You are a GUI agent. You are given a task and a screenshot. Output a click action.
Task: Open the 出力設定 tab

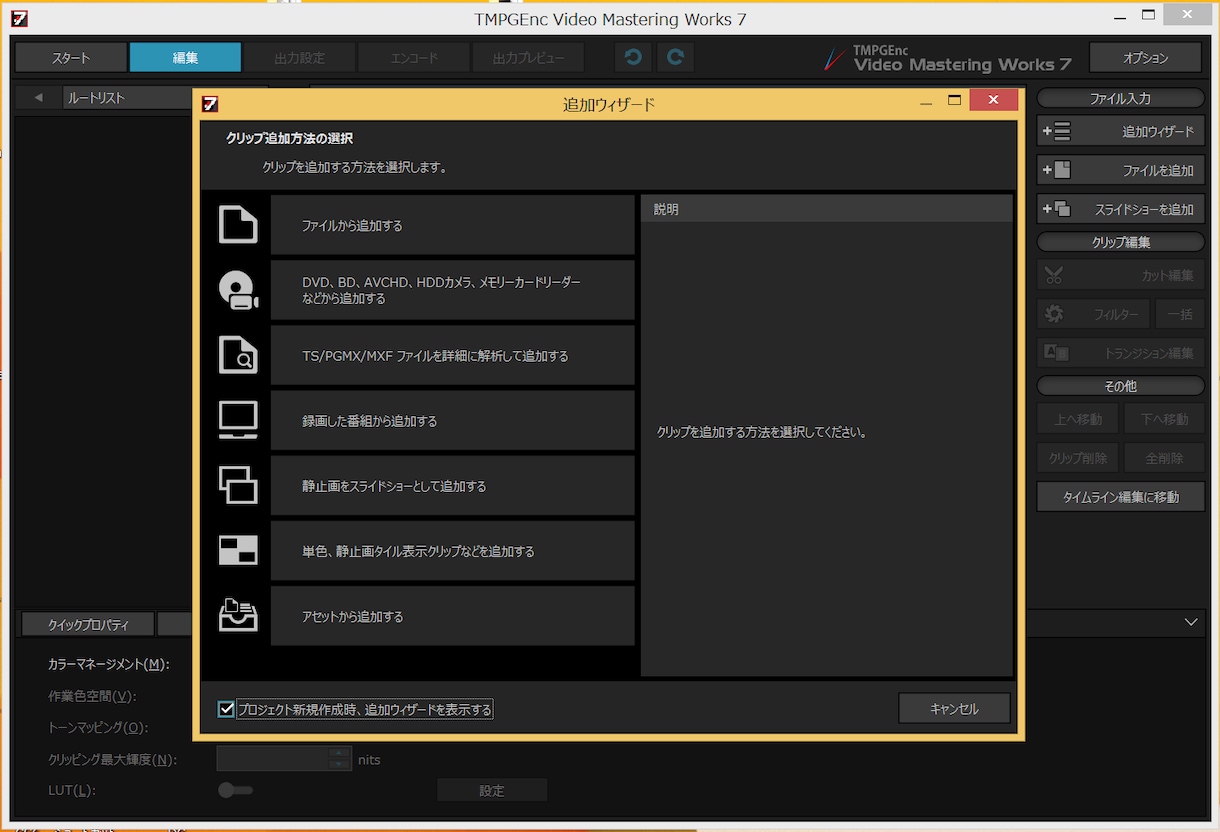[300, 58]
